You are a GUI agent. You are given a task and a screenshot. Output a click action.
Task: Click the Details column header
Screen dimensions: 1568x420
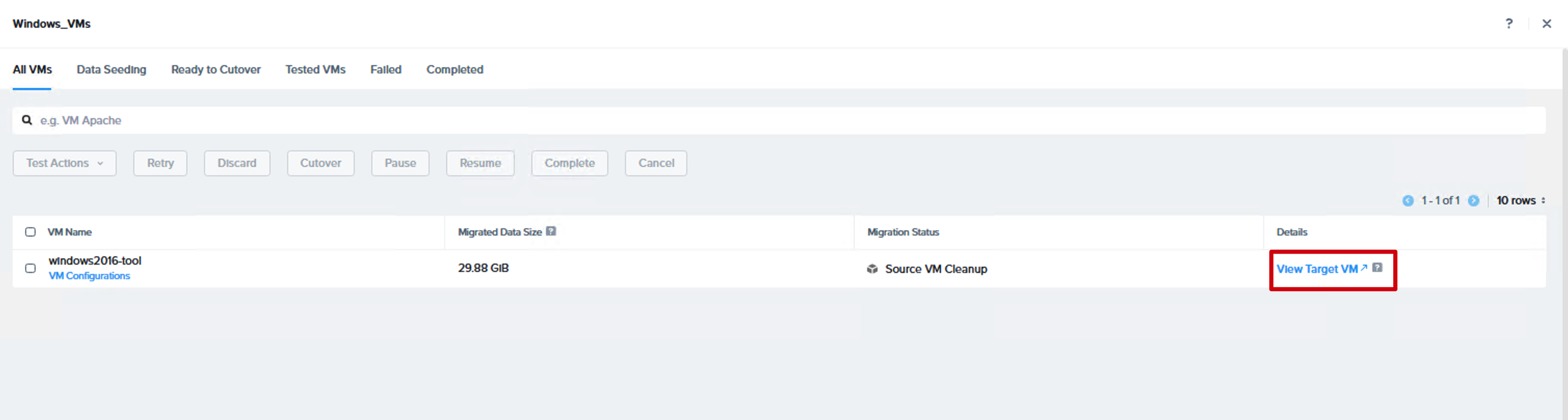pos(1291,232)
